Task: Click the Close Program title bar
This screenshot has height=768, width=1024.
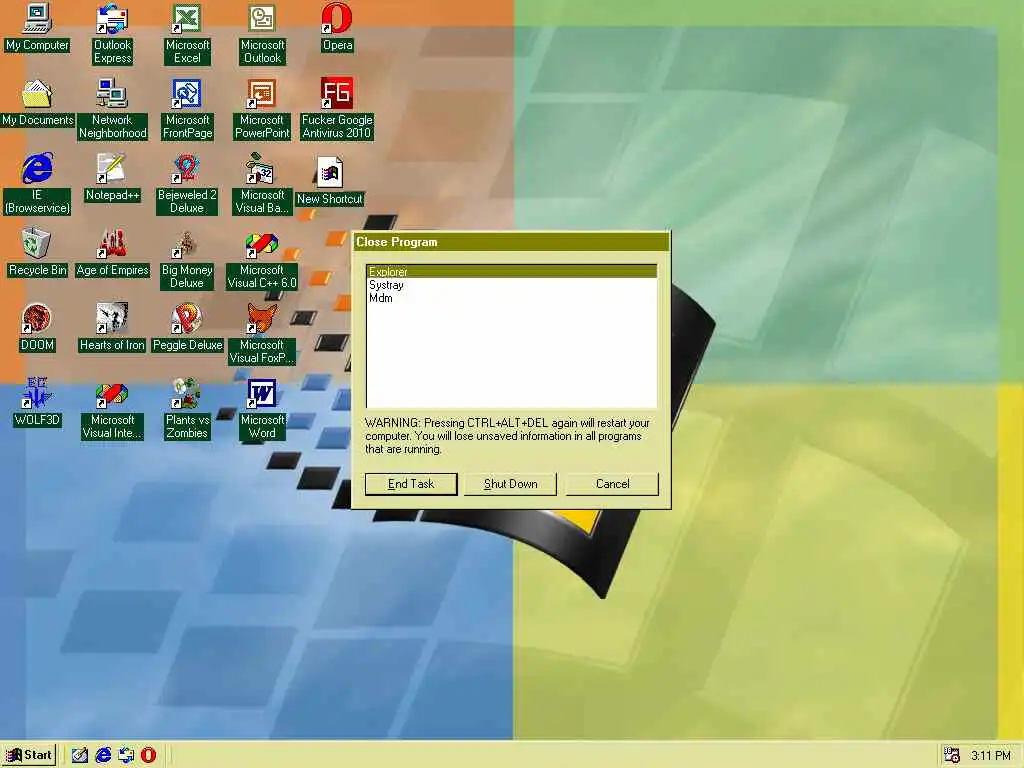Action: pyautogui.click(x=511, y=242)
